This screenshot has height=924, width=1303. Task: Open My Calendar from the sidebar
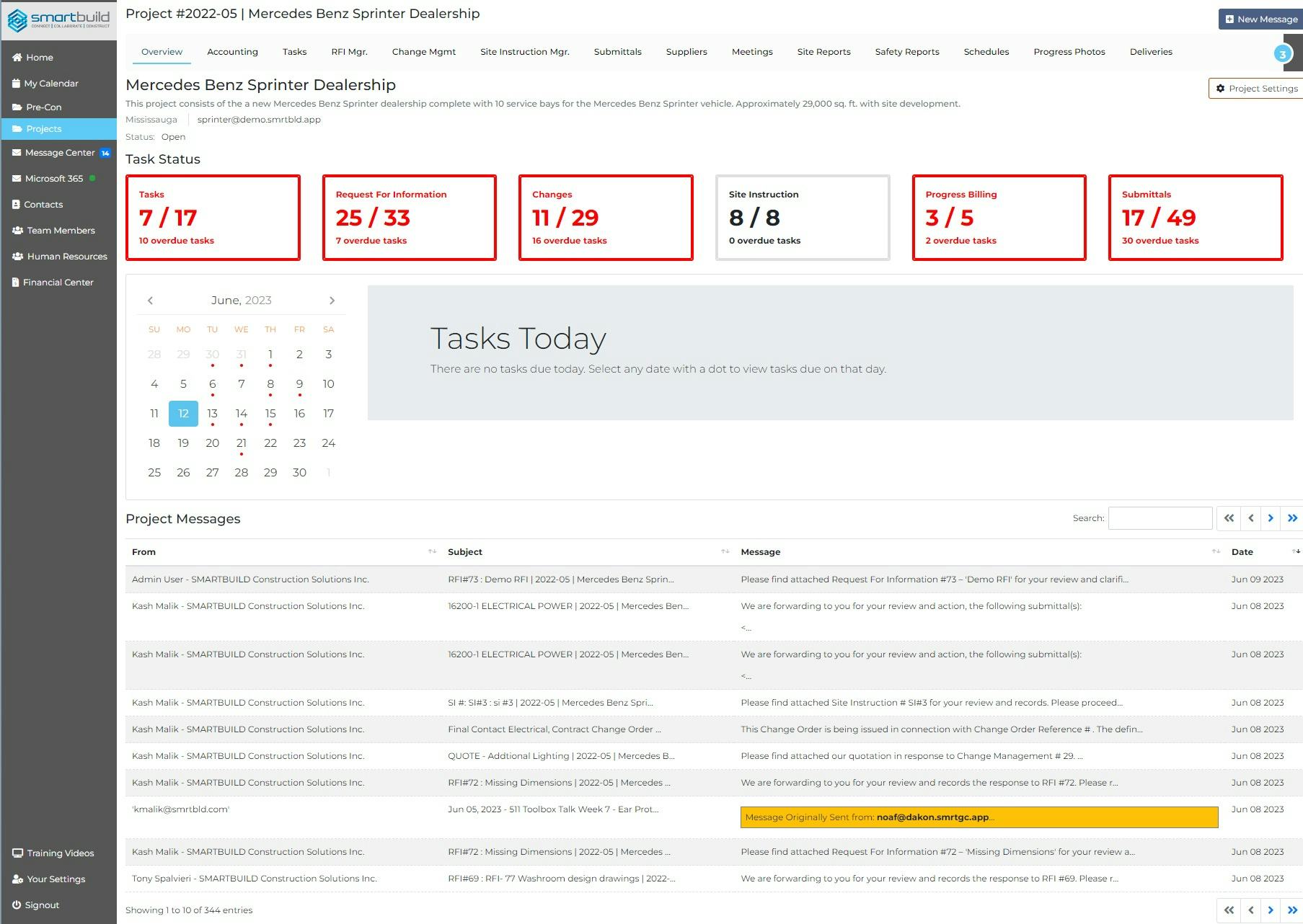coord(51,83)
